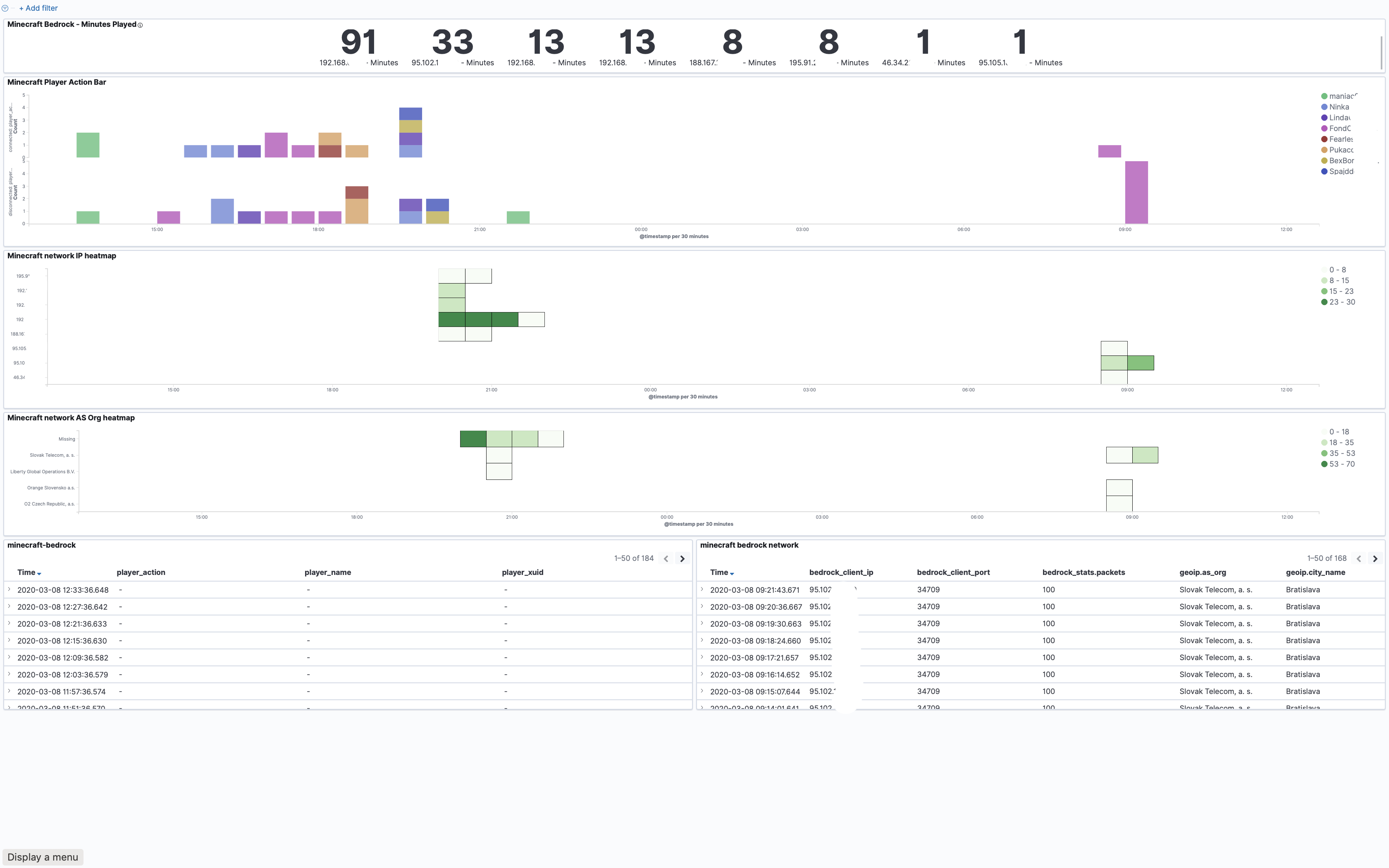Go to previous page of minecraft-bedrock table
The height and width of the screenshot is (868, 1389).
pyautogui.click(x=666, y=558)
